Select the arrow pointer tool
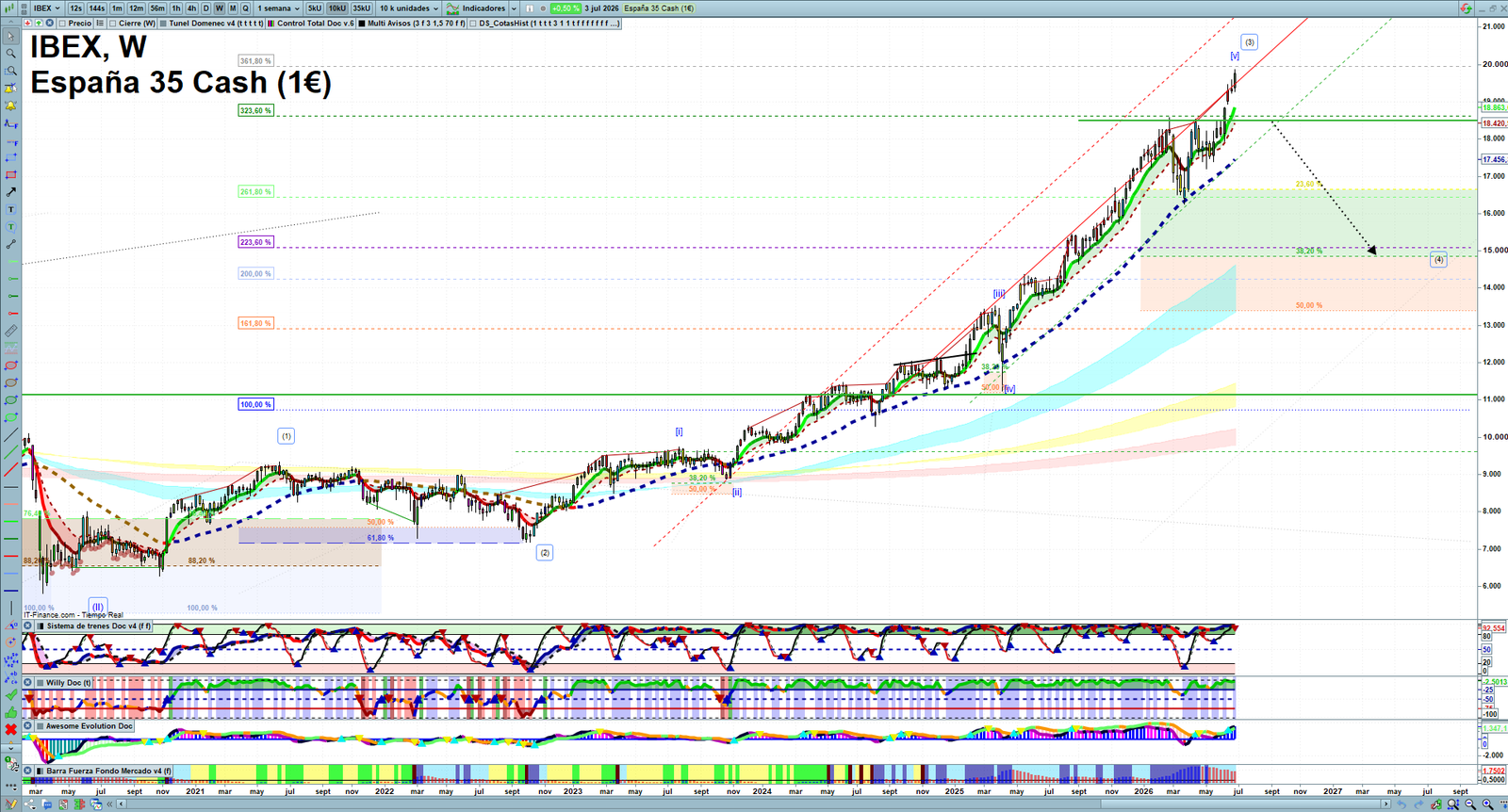Image resolution: width=1508 pixels, height=812 pixels. click(x=10, y=37)
